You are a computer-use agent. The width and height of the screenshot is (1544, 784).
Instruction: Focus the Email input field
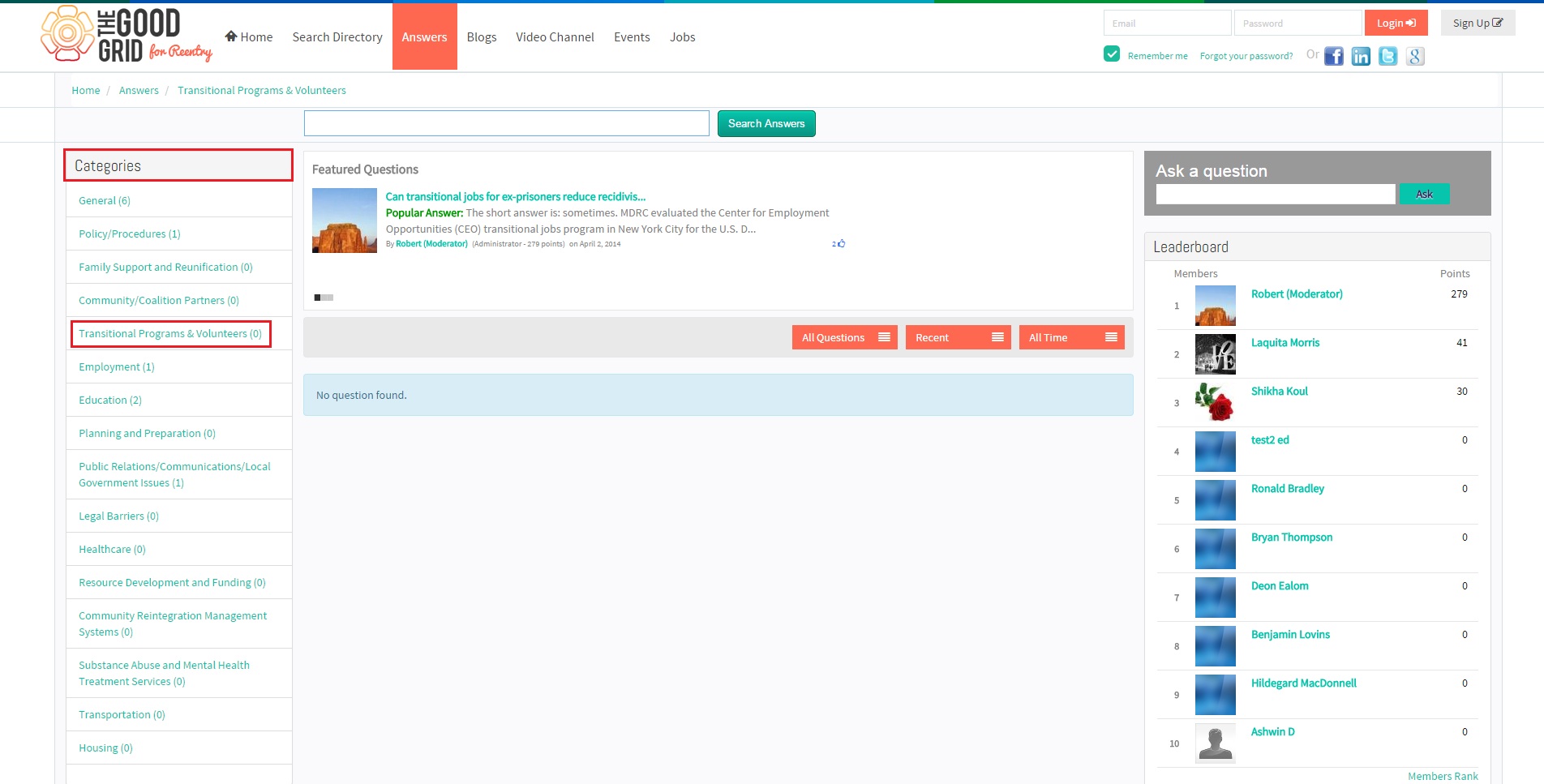coord(1167,23)
